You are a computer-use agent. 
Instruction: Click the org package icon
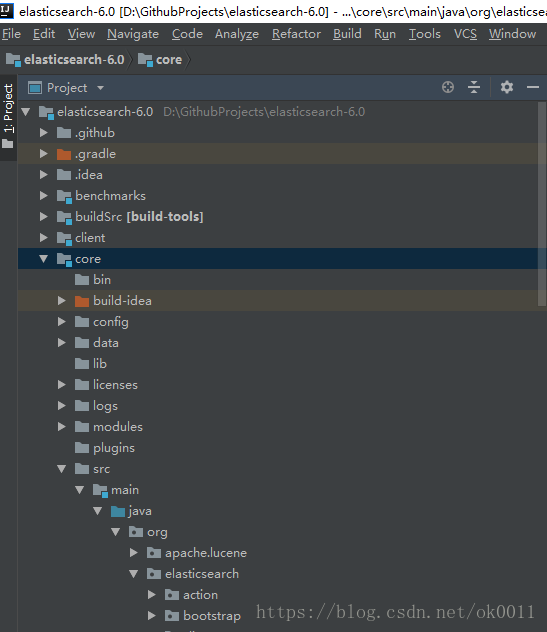click(x=136, y=532)
